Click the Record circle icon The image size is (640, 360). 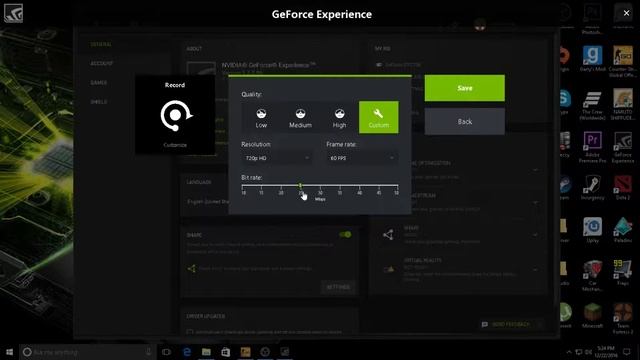click(176, 116)
